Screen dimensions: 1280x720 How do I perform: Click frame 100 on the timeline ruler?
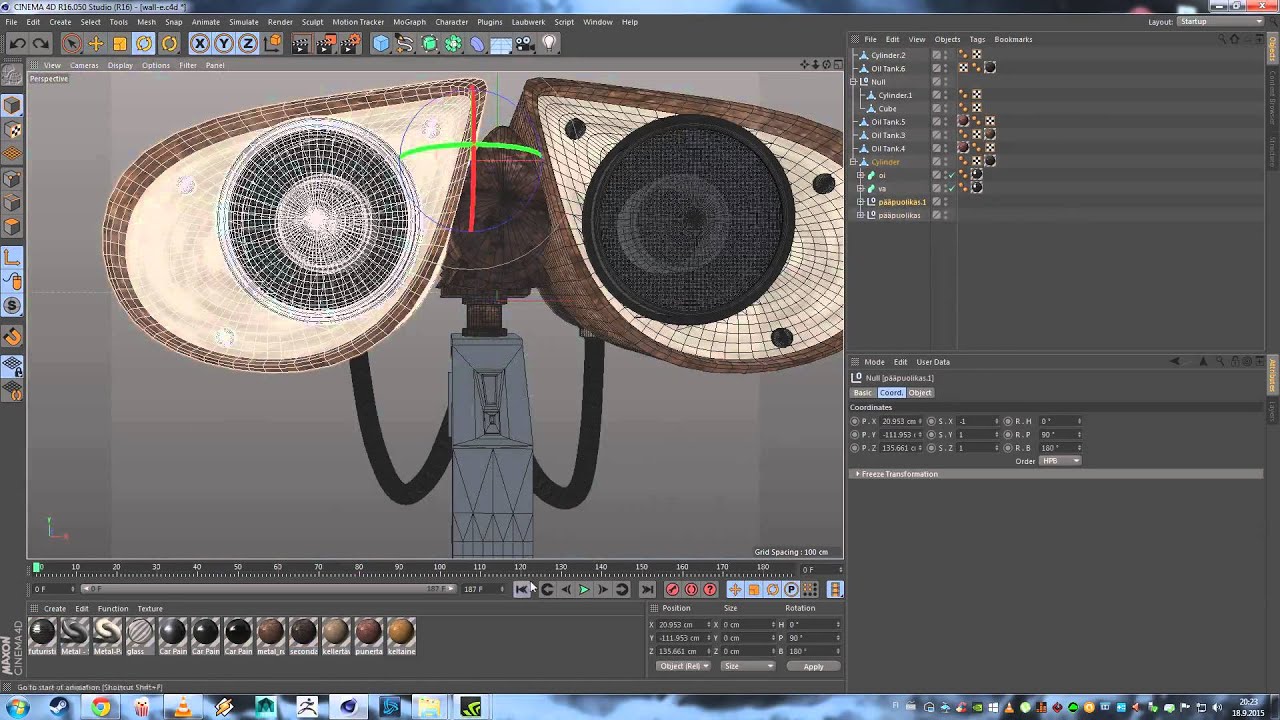click(x=440, y=569)
